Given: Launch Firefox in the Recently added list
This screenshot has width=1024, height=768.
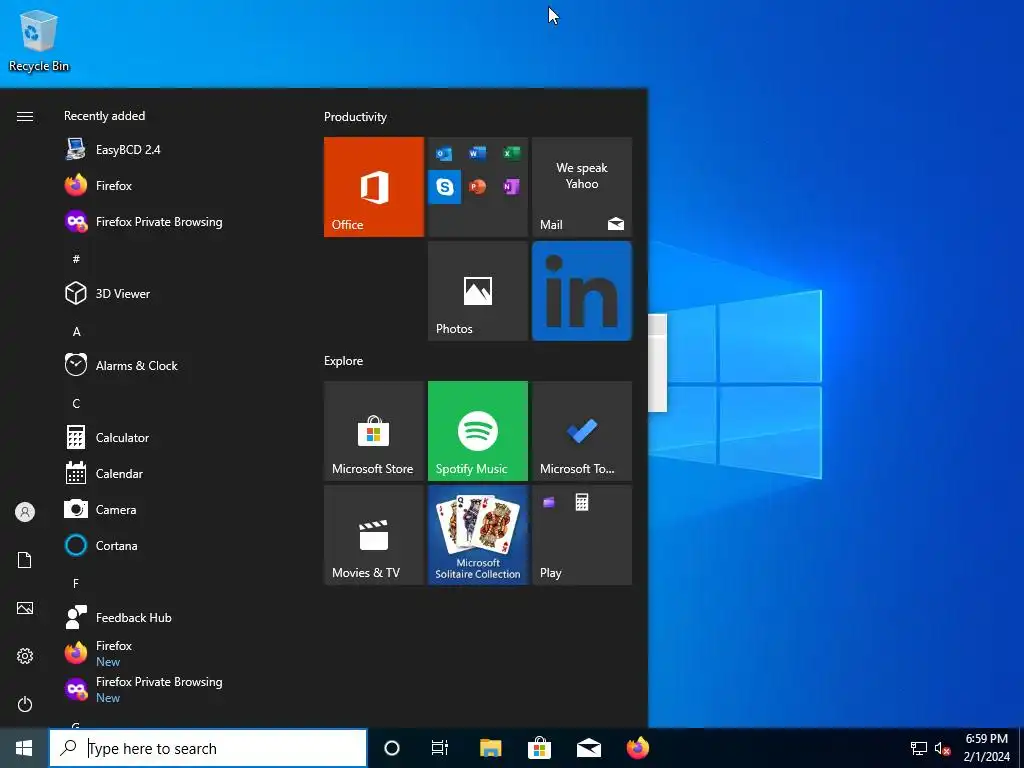Looking at the screenshot, I should (x=176, y=185).
